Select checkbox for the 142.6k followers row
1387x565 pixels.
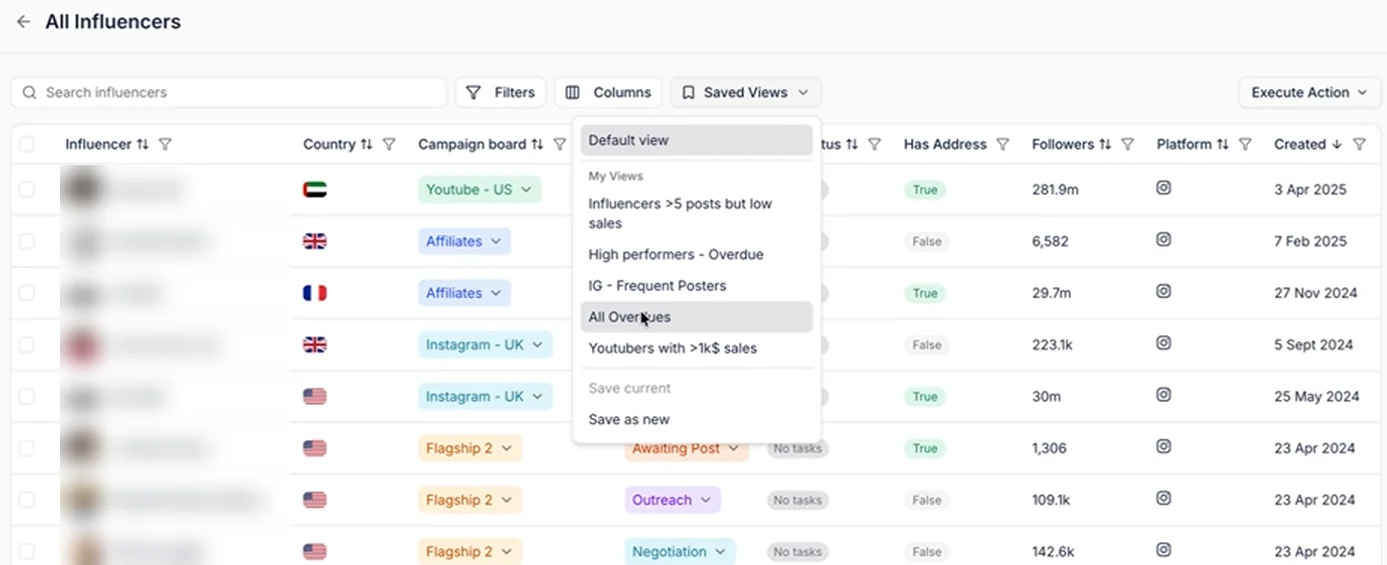coord(26,552)
